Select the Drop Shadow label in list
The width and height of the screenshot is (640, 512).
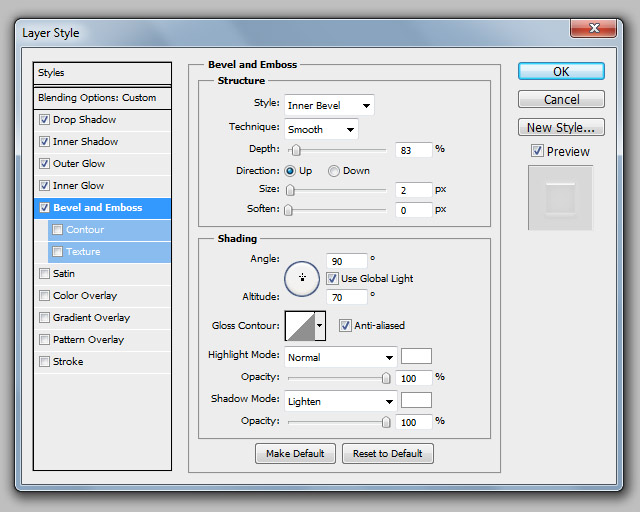click(x=84, y=120)
